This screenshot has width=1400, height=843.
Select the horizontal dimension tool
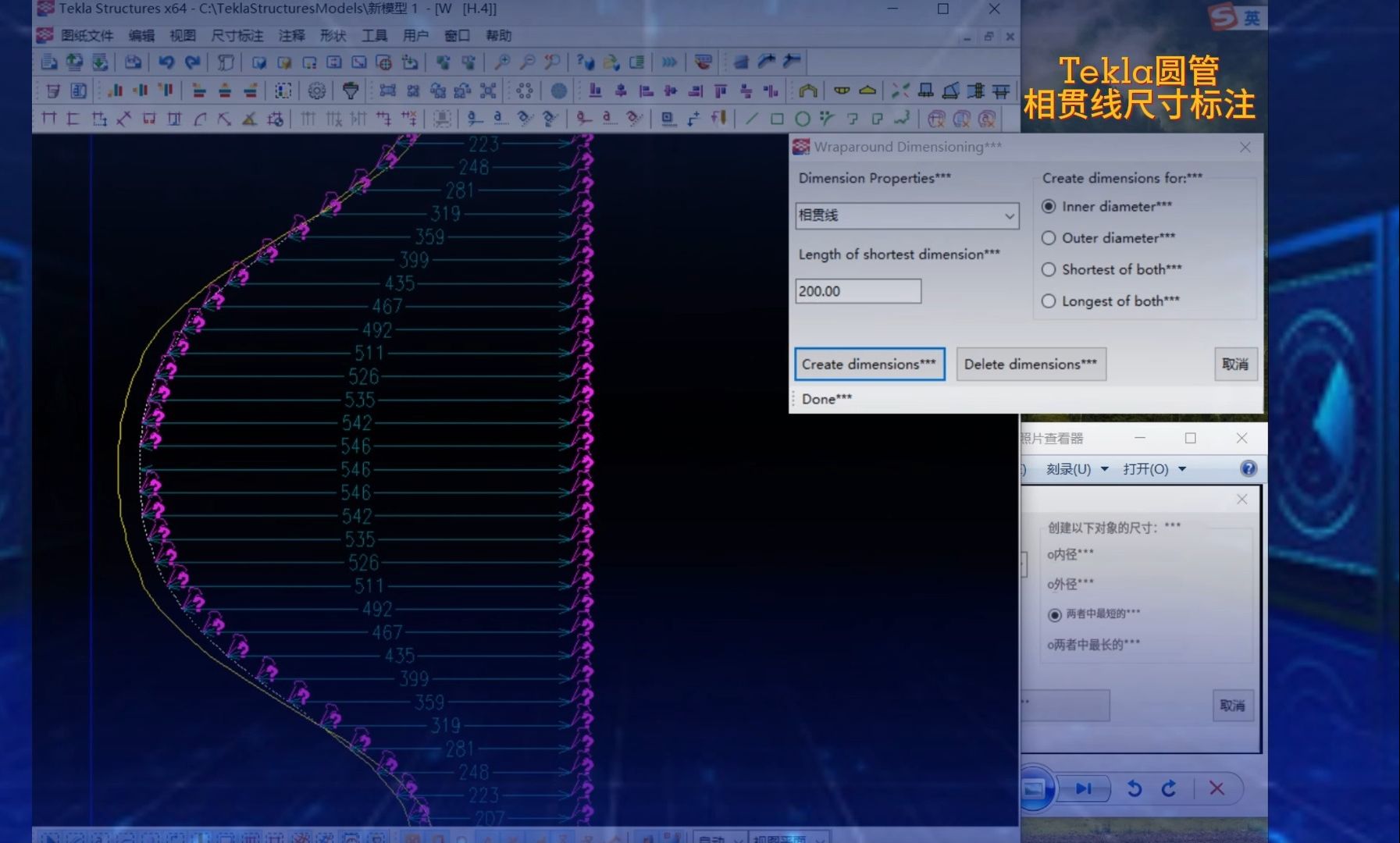(x=49, y=119)
